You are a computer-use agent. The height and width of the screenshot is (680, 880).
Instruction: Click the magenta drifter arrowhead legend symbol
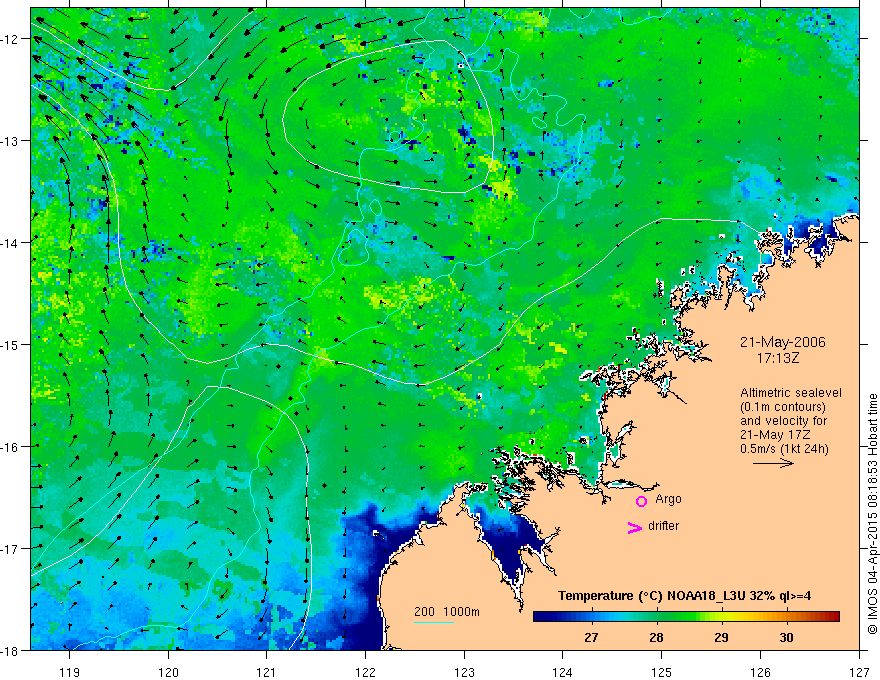pos(634,527)
